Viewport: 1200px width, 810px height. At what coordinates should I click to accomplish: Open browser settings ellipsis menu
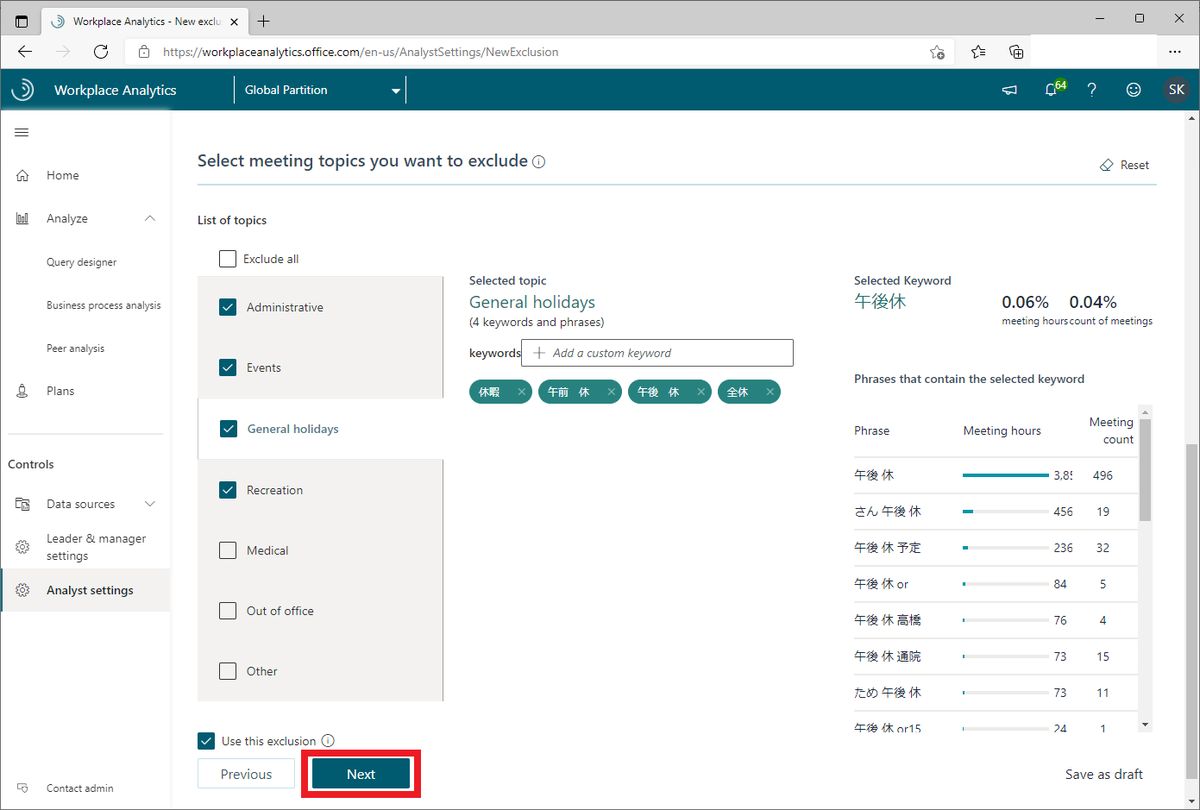[x=1174, y=51]
